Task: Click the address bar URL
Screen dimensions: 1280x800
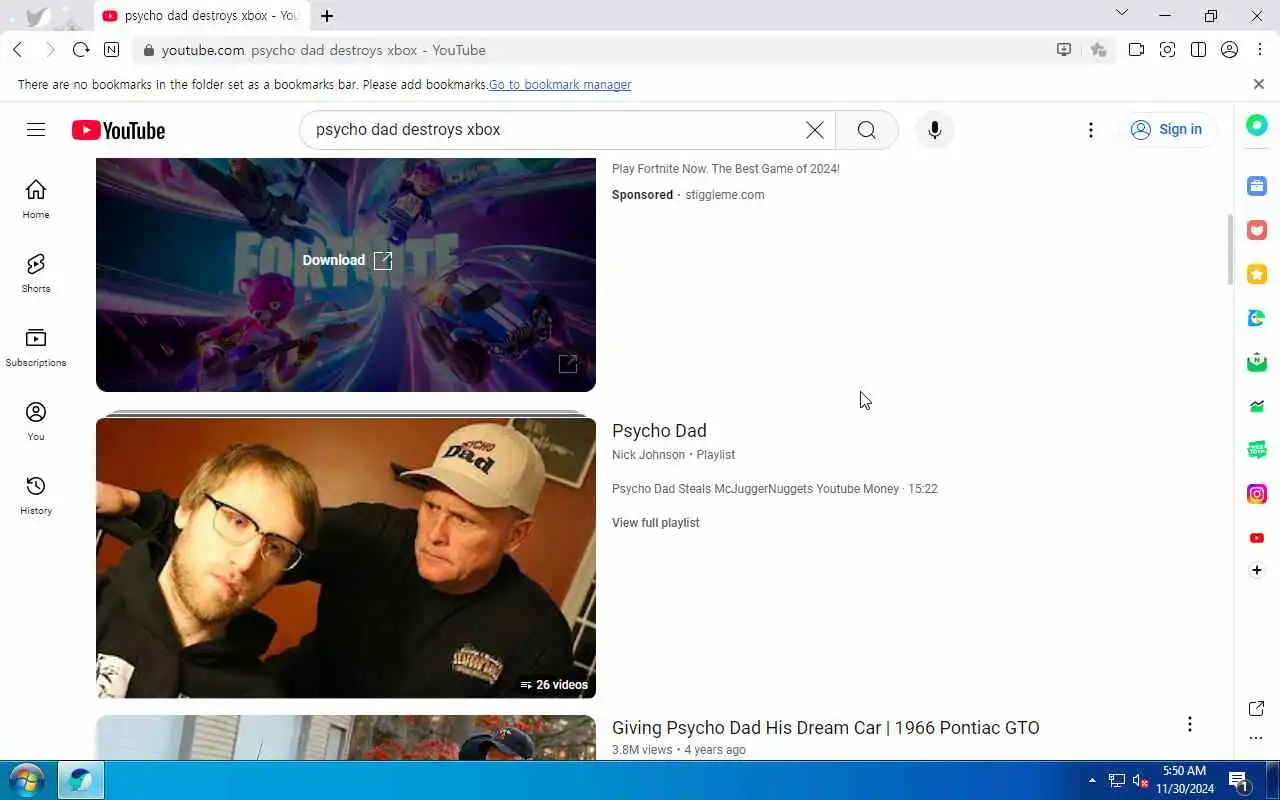Action: (x=324, y=50)
